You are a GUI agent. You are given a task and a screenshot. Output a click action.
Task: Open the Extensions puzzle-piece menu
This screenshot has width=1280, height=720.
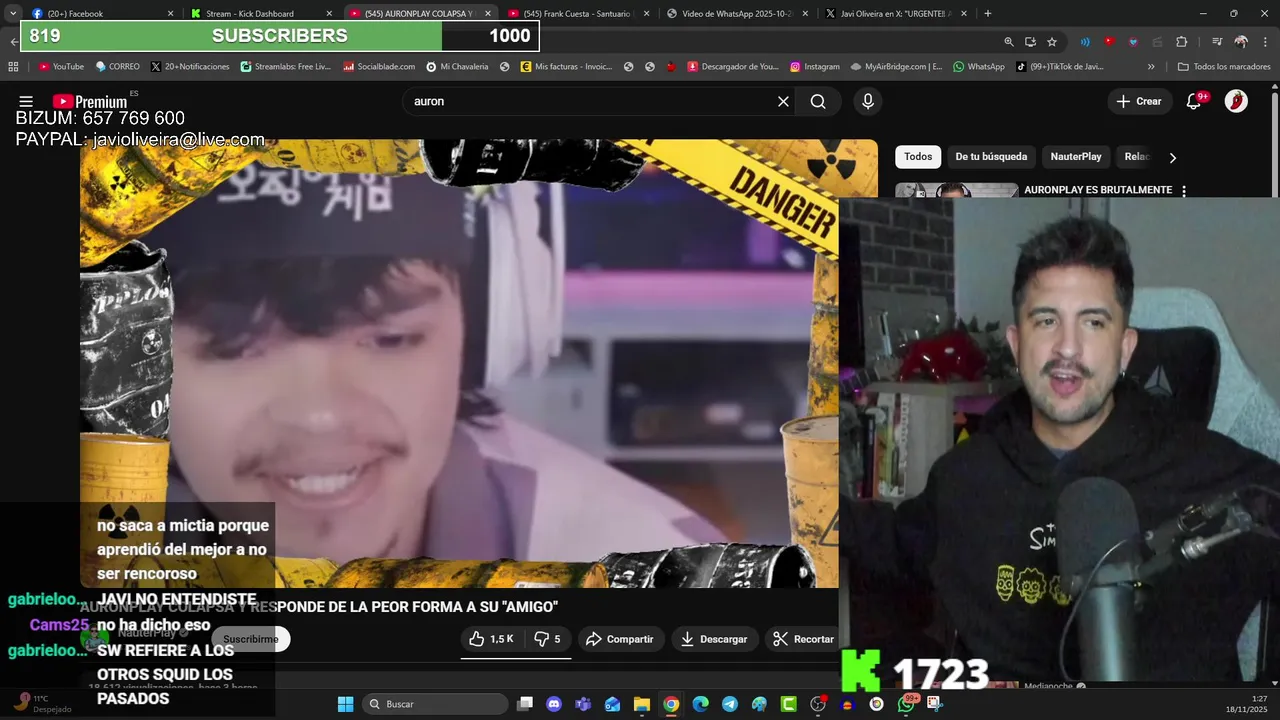pyautogui.click(x=1181, y=42)
